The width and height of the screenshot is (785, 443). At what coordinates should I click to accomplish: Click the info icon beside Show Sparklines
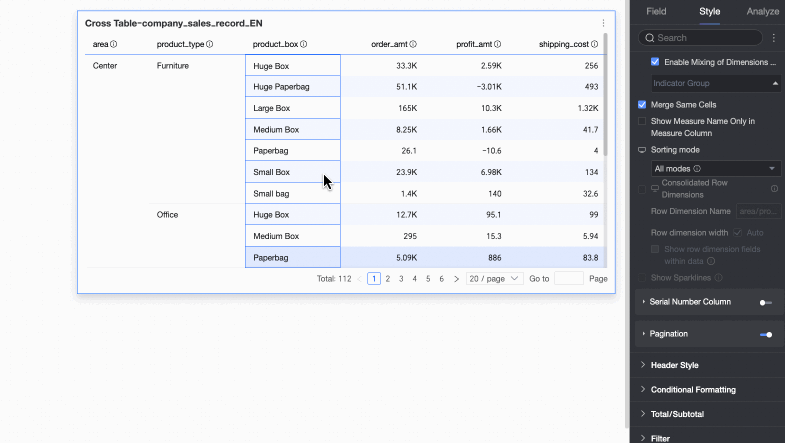pyautogui.click(x=718, y=277)
